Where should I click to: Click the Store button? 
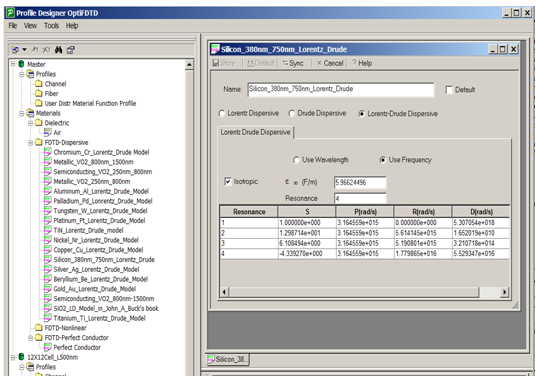[224, 63]
